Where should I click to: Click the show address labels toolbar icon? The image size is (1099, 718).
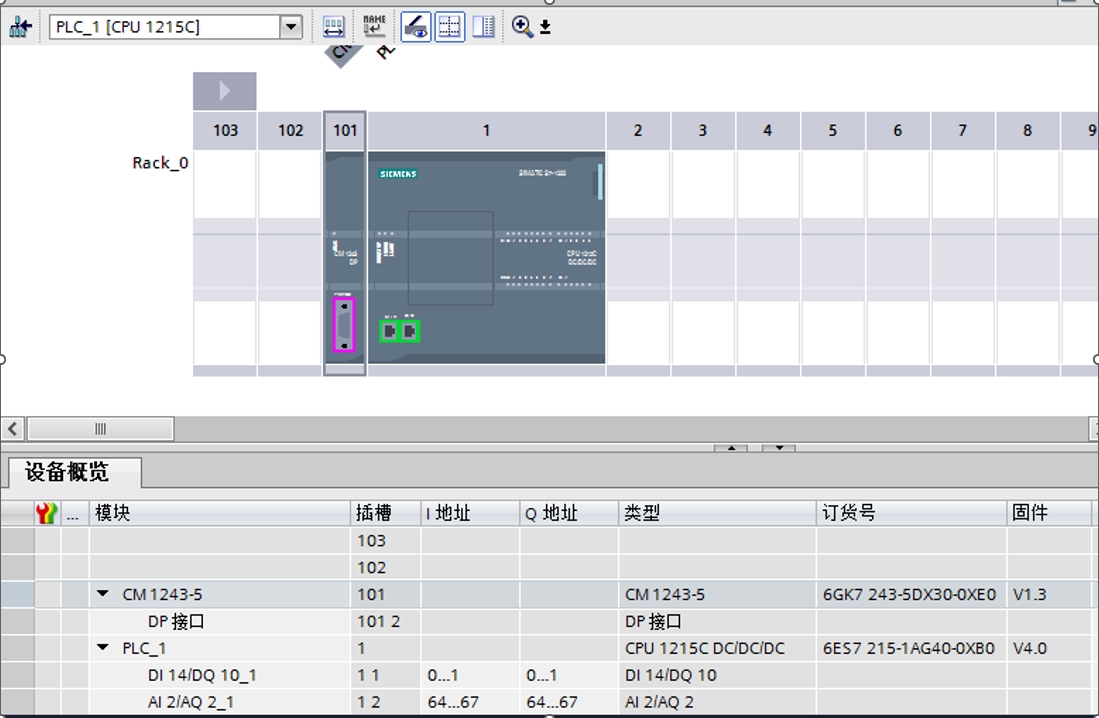coord(334,27)
